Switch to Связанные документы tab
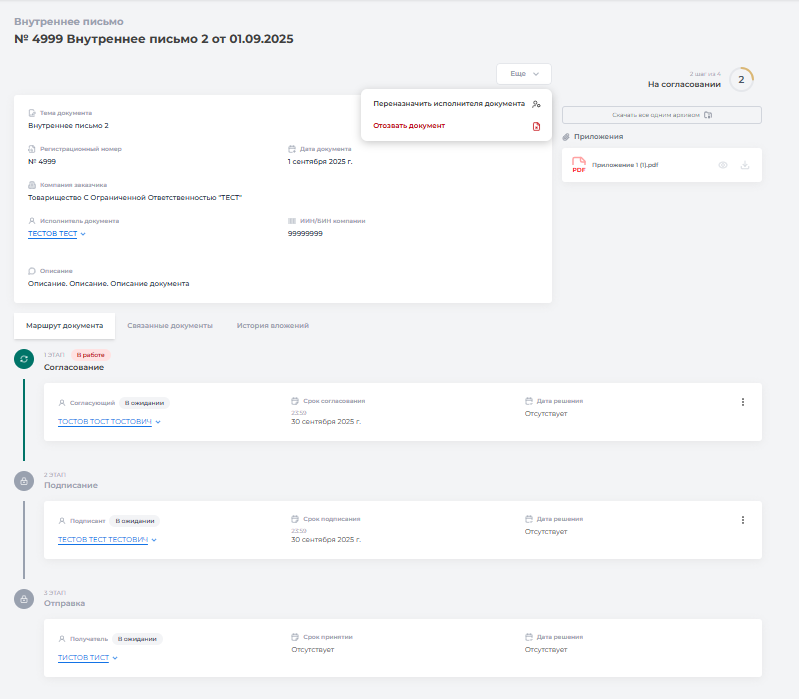 tap(170, 326)
